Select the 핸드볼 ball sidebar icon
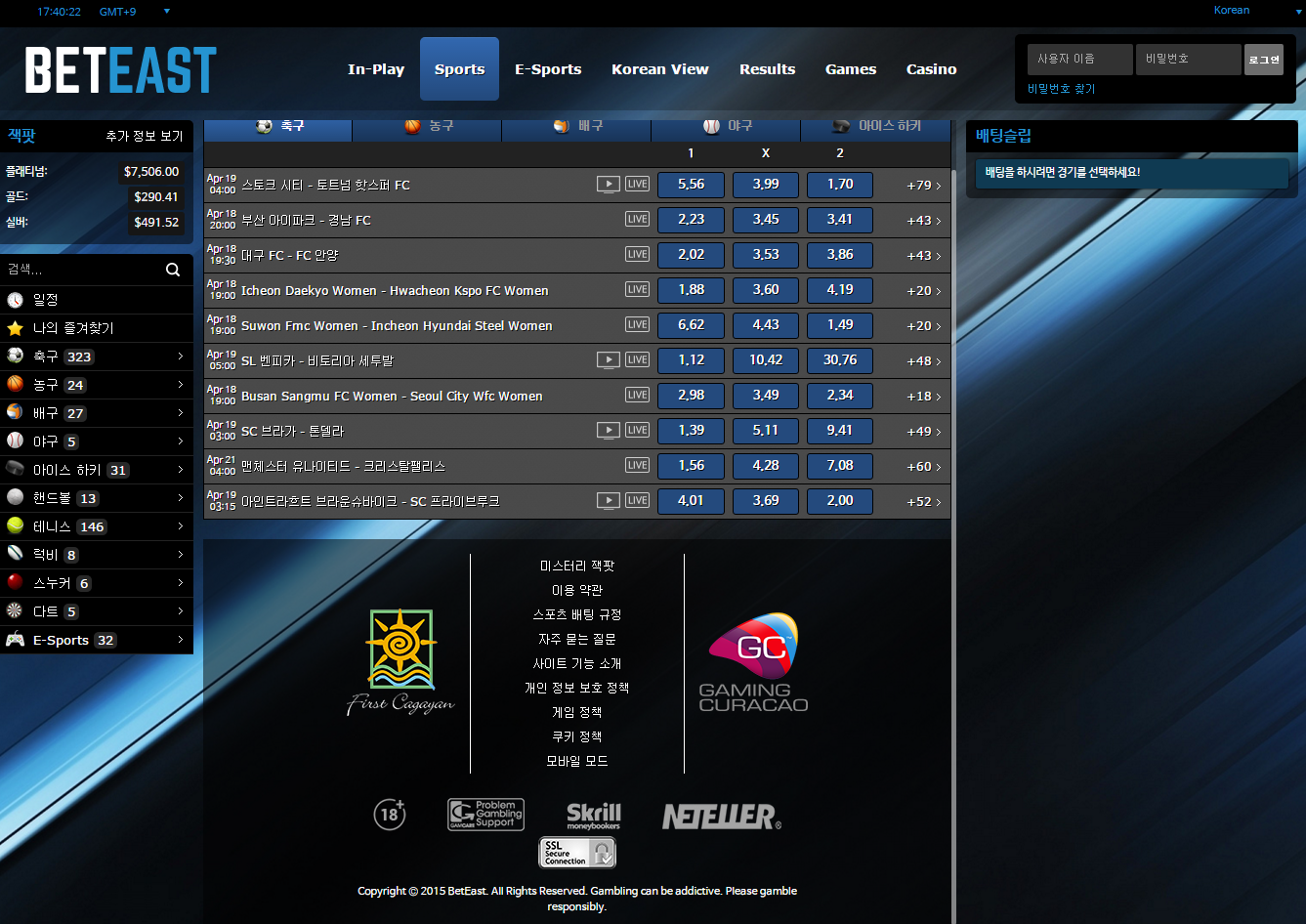The image size is (1306, 924). tap(15, 498)
